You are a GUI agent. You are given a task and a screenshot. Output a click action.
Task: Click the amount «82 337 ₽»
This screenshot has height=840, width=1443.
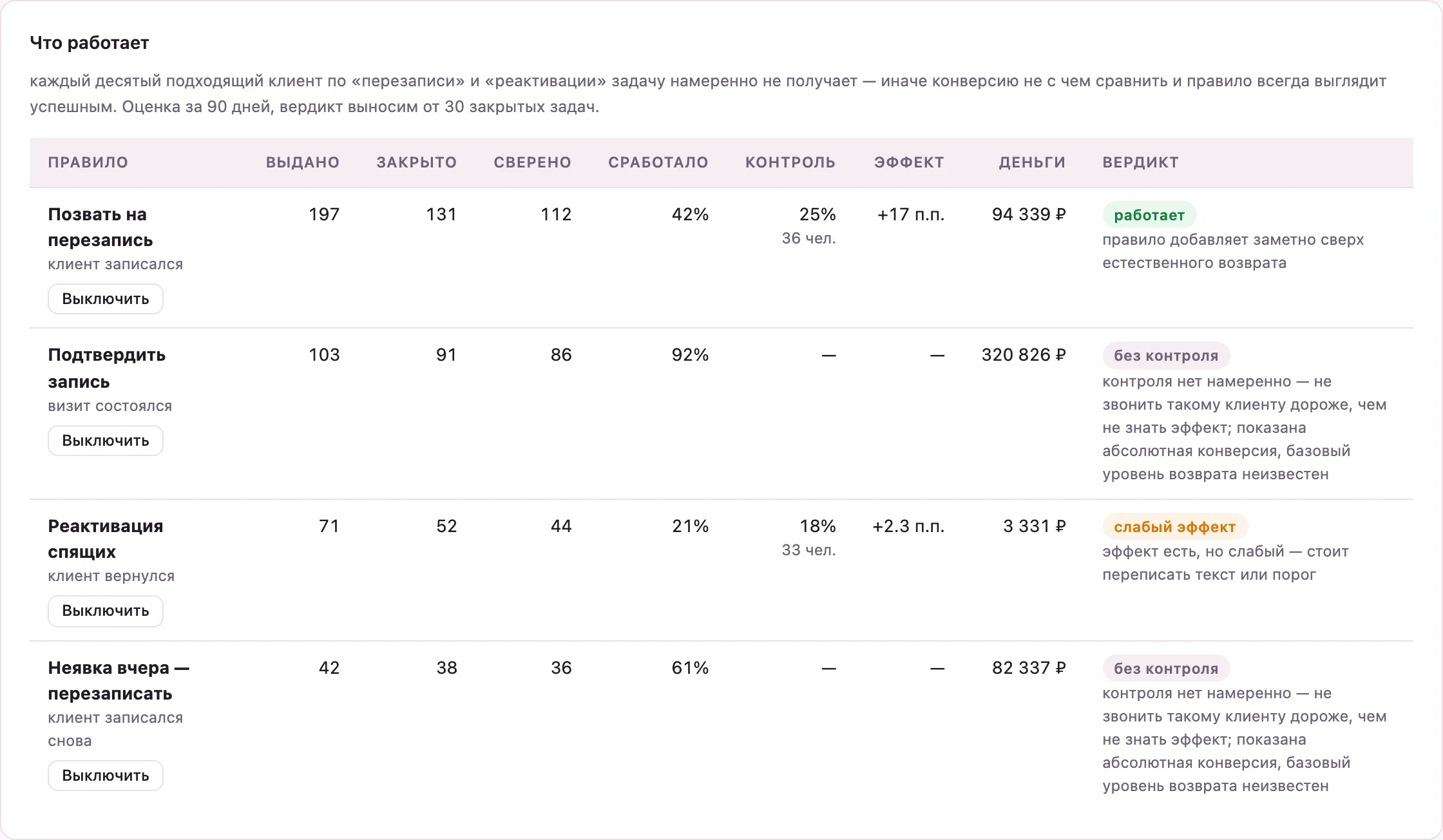tap(1029, 668)
